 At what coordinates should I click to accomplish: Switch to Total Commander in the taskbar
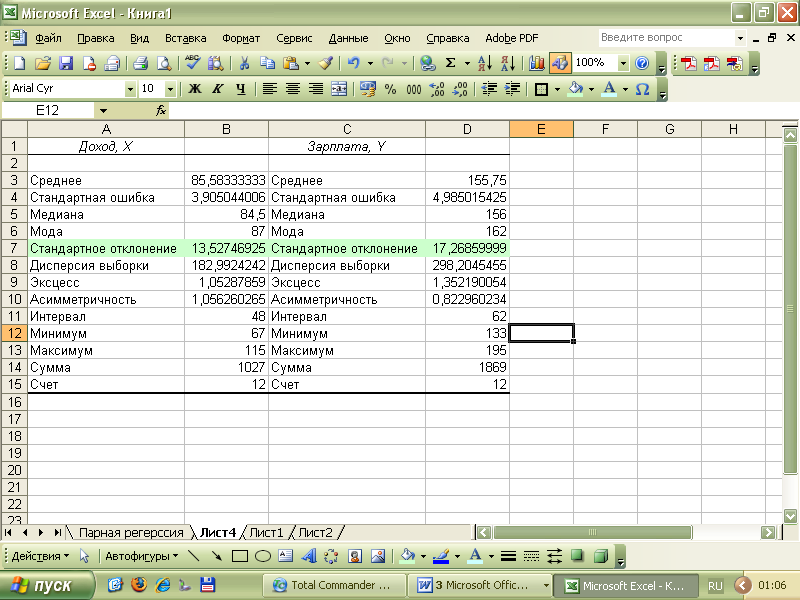click(x=335, y=585)
